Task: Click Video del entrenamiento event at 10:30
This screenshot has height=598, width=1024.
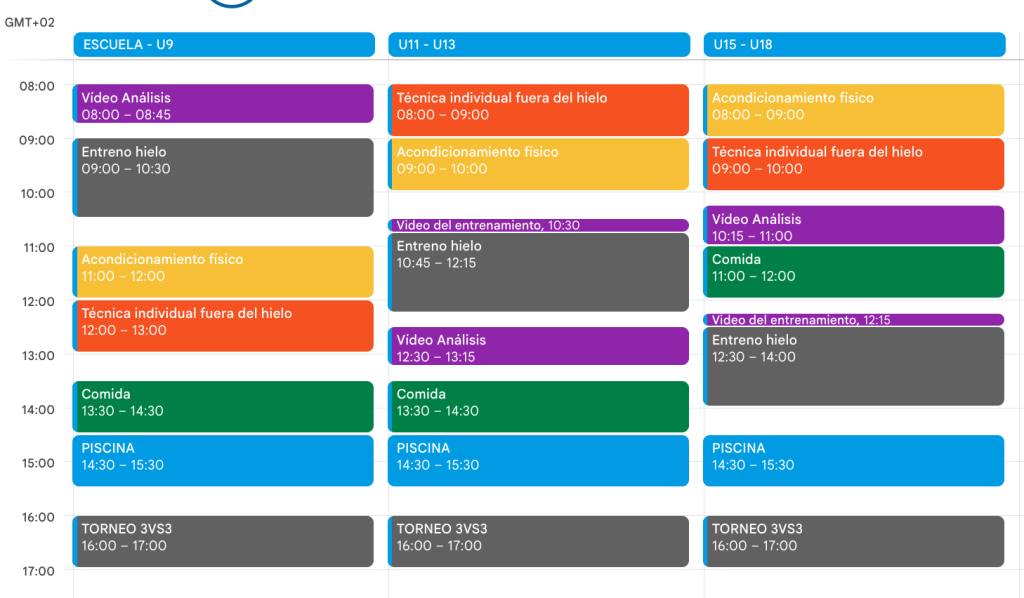Action: [538, 225]
